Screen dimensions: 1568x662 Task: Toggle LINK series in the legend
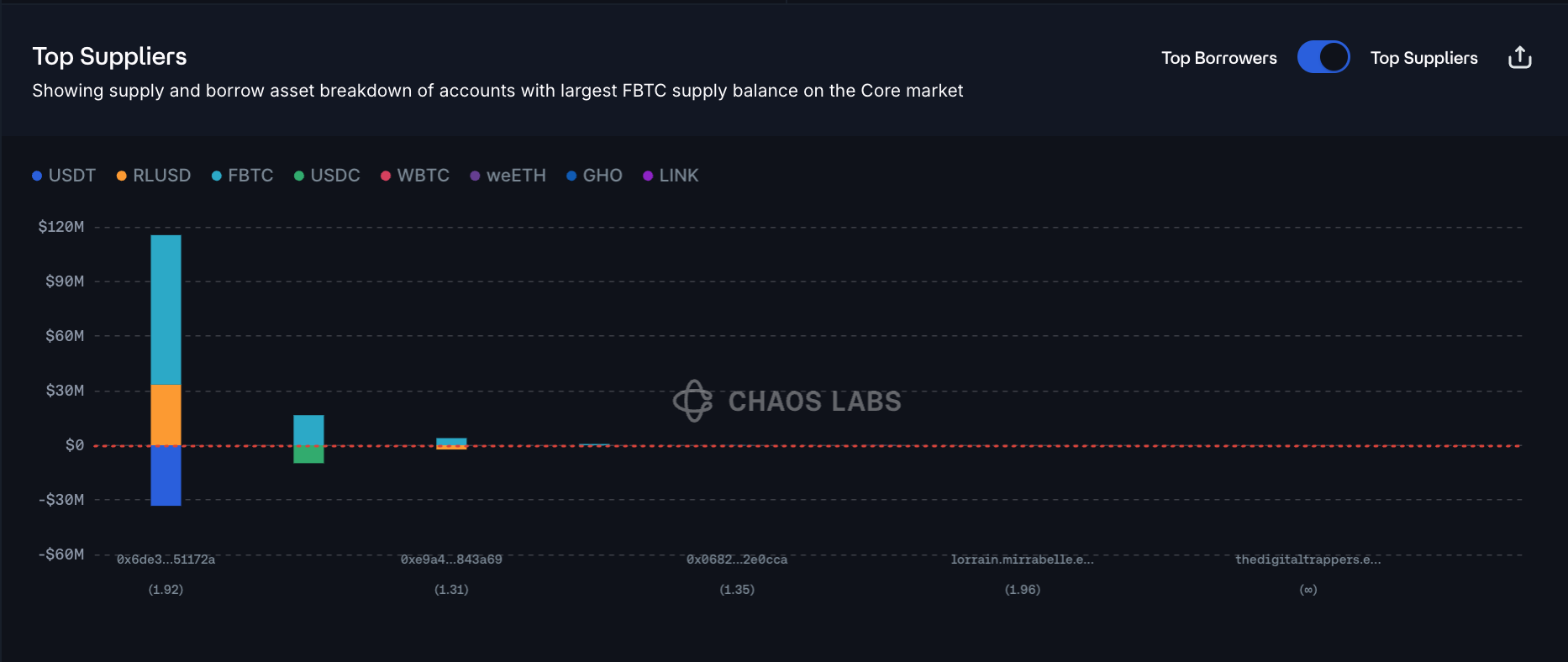coord(671,176)
